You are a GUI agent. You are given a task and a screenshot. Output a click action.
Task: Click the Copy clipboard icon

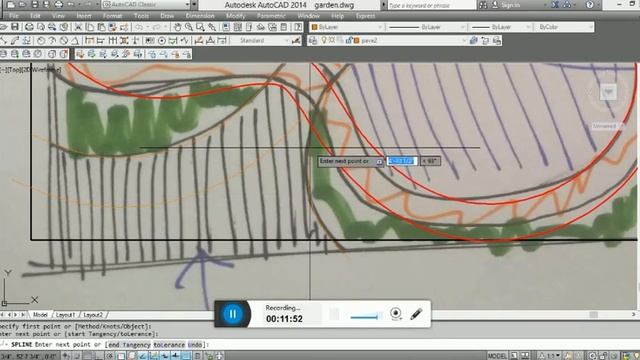pyautogui.click(x=89, y=27)
